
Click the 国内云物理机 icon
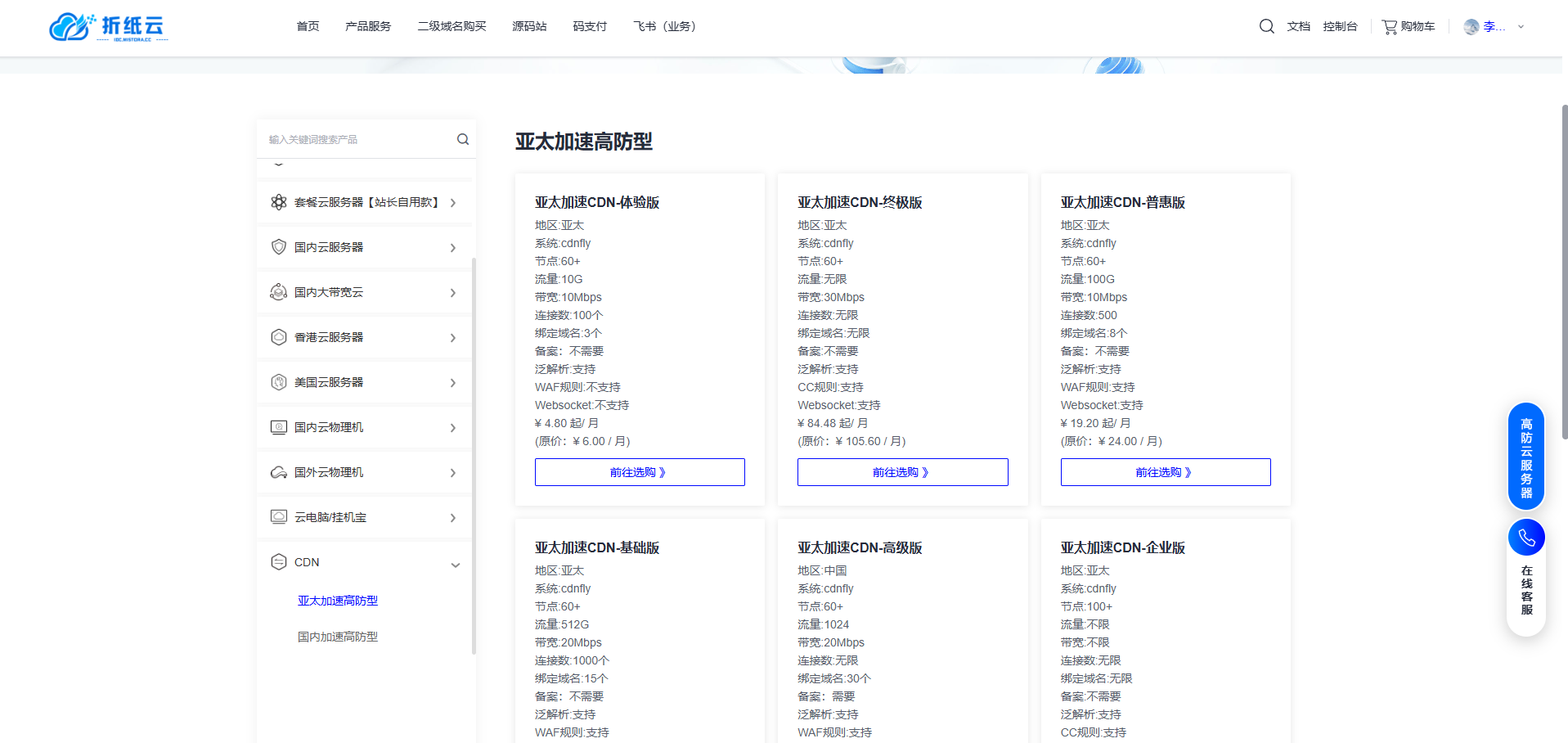(x=279, y=427)
